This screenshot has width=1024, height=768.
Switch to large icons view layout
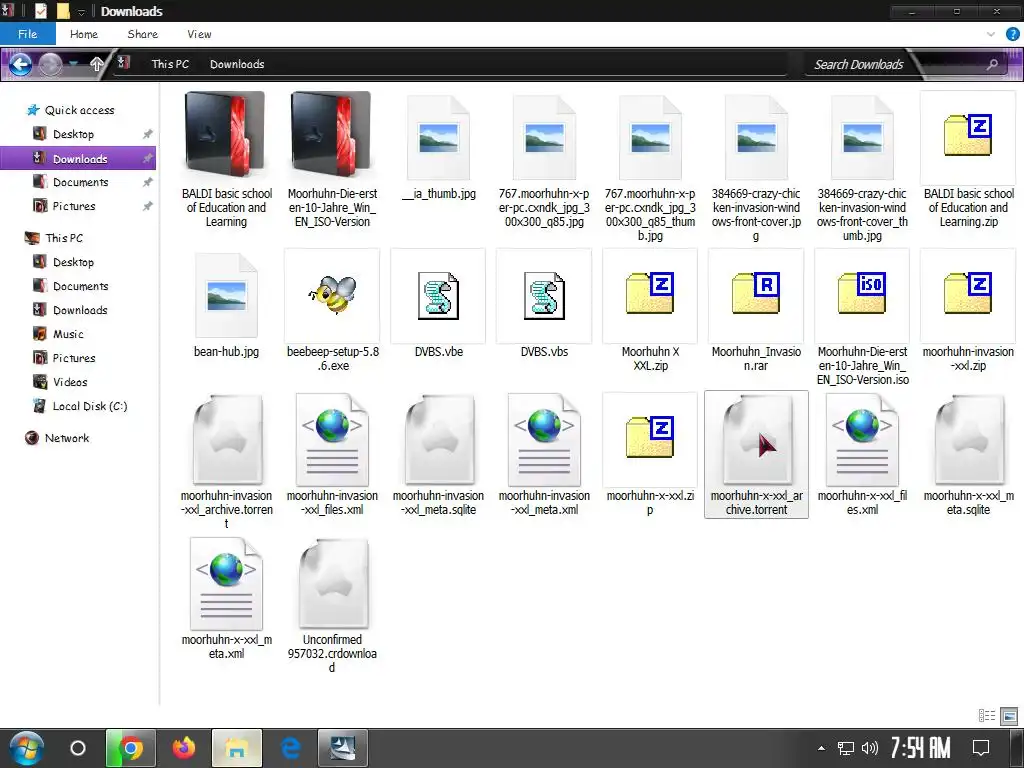tap(1009, 716)
